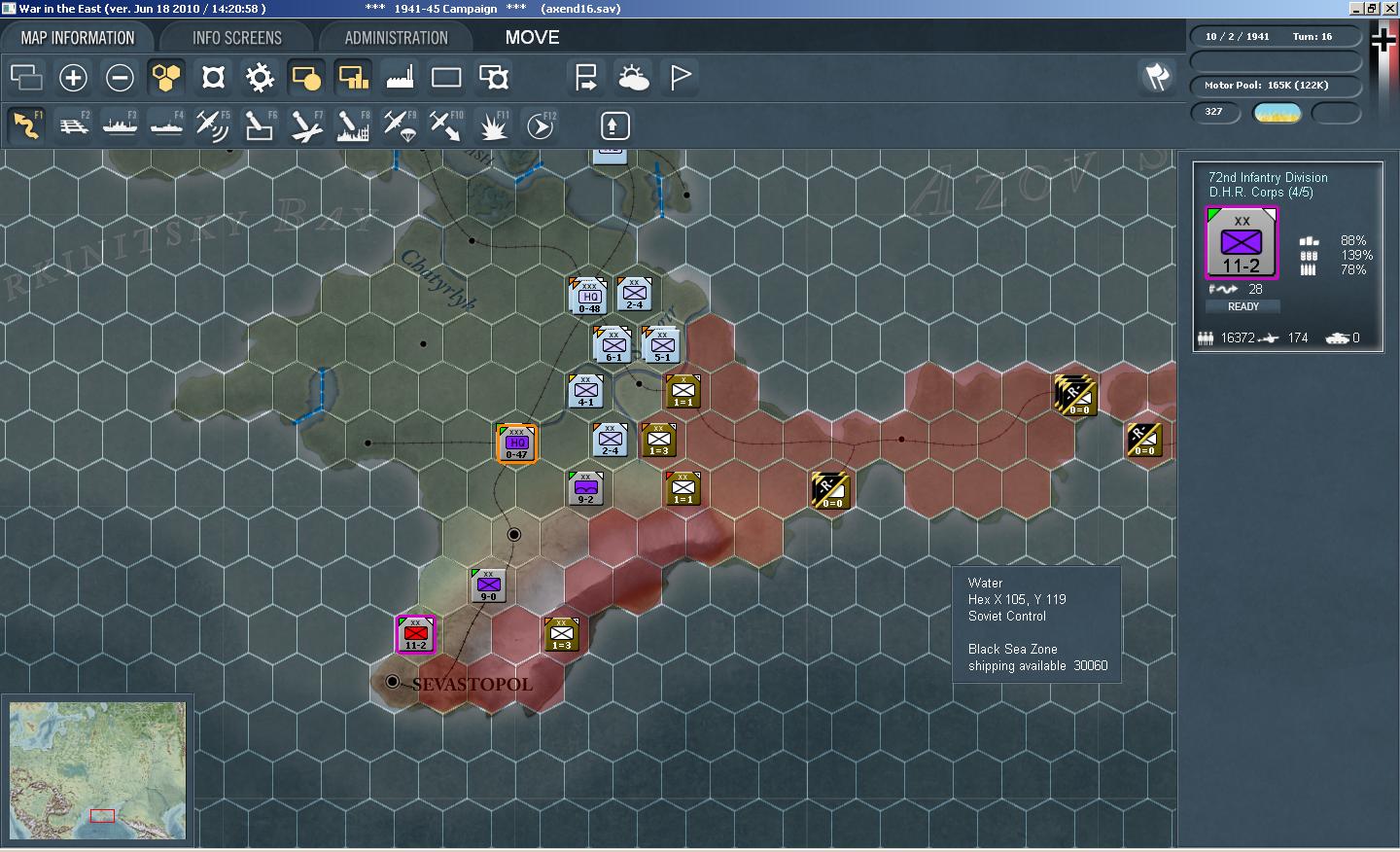Select Air Recon mode (F5) icon

213,125
